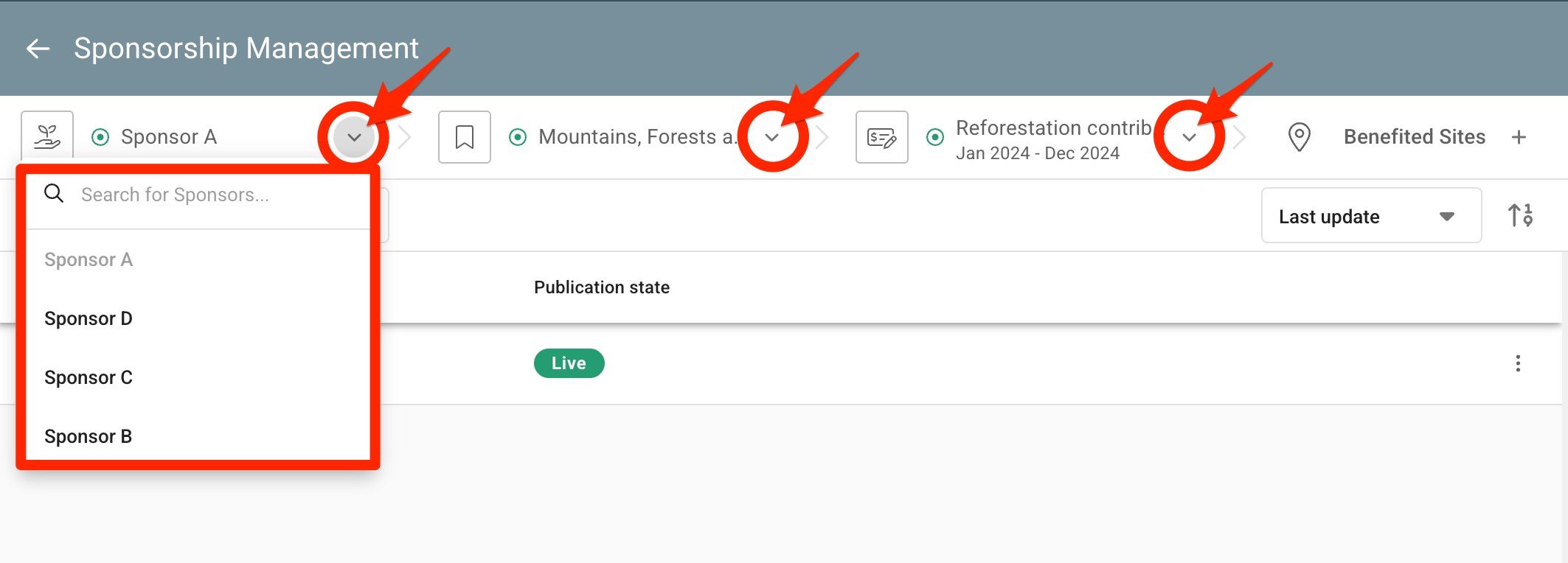Add a benefited site with the plus icon
The height and width of the screenshot is (563, 1568).
click(1519, 137)
